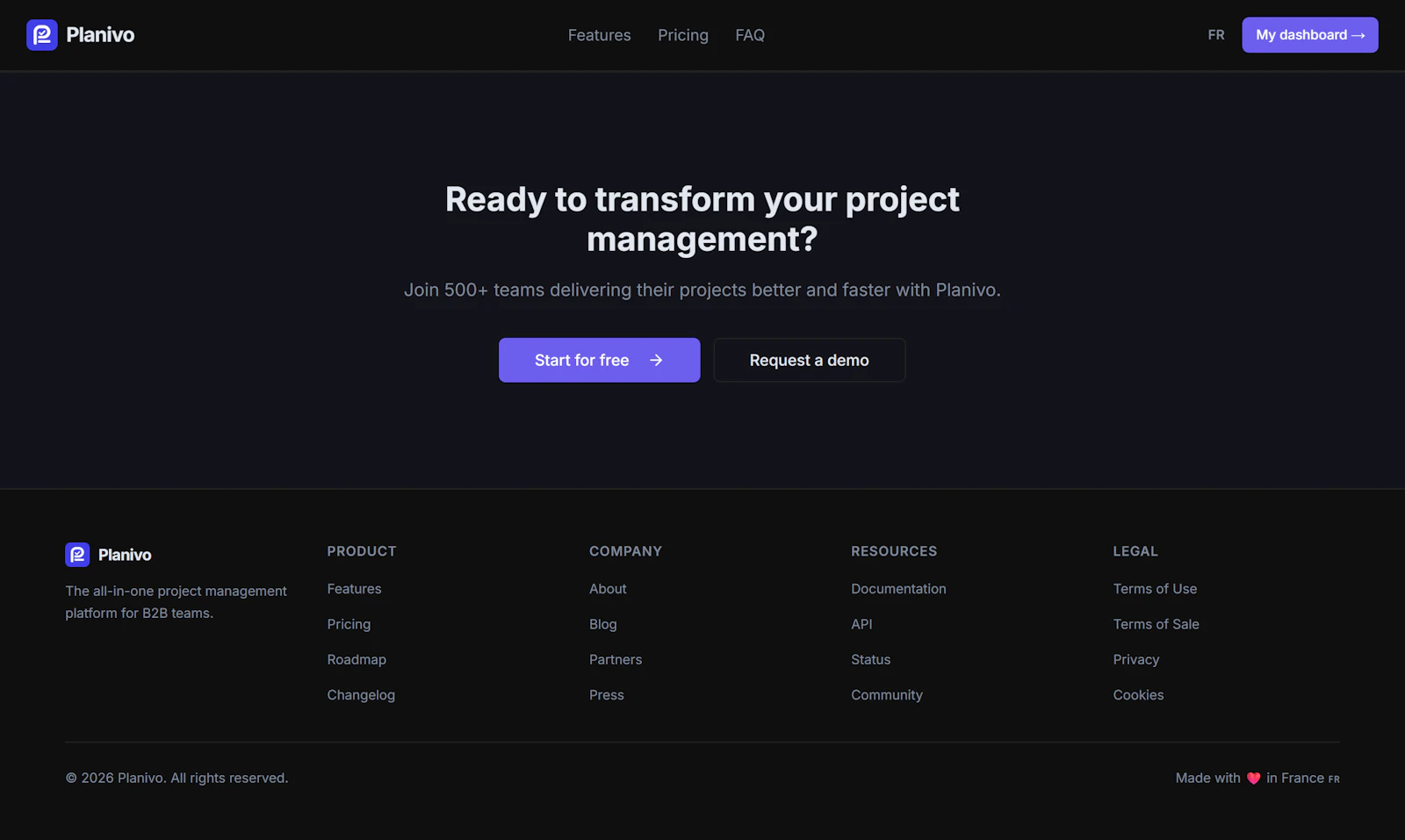This screenshot has height=840, width=1405.
Task: Open the Press footer link
Action: click(607, 694)
